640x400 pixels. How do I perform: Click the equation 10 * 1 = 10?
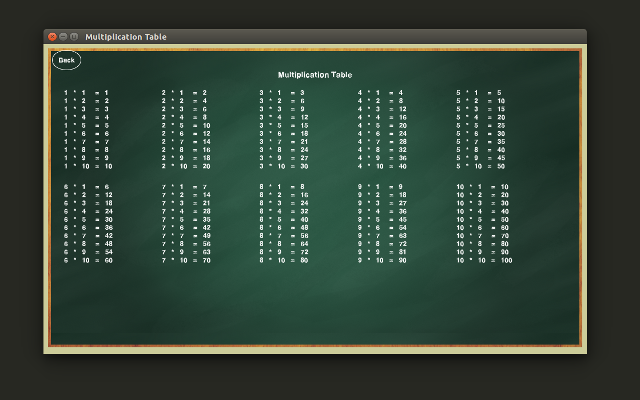coord(483,187)
